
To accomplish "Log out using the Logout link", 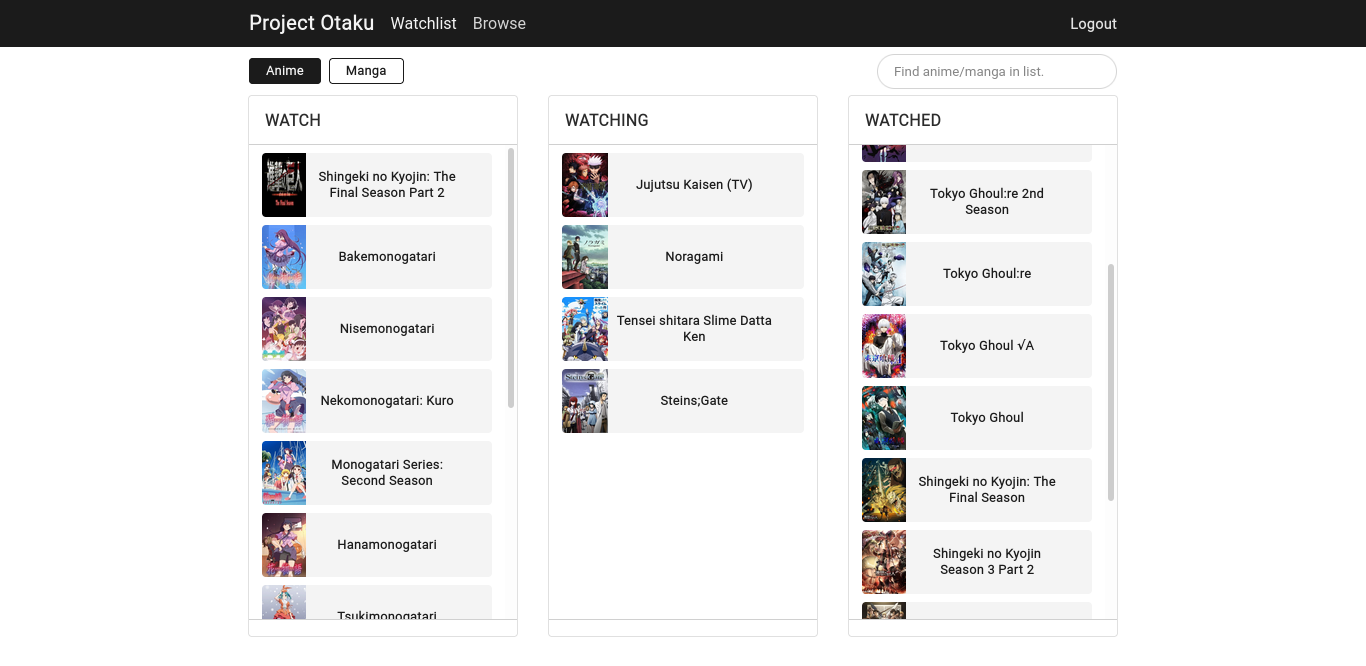I will [1093, 24].
